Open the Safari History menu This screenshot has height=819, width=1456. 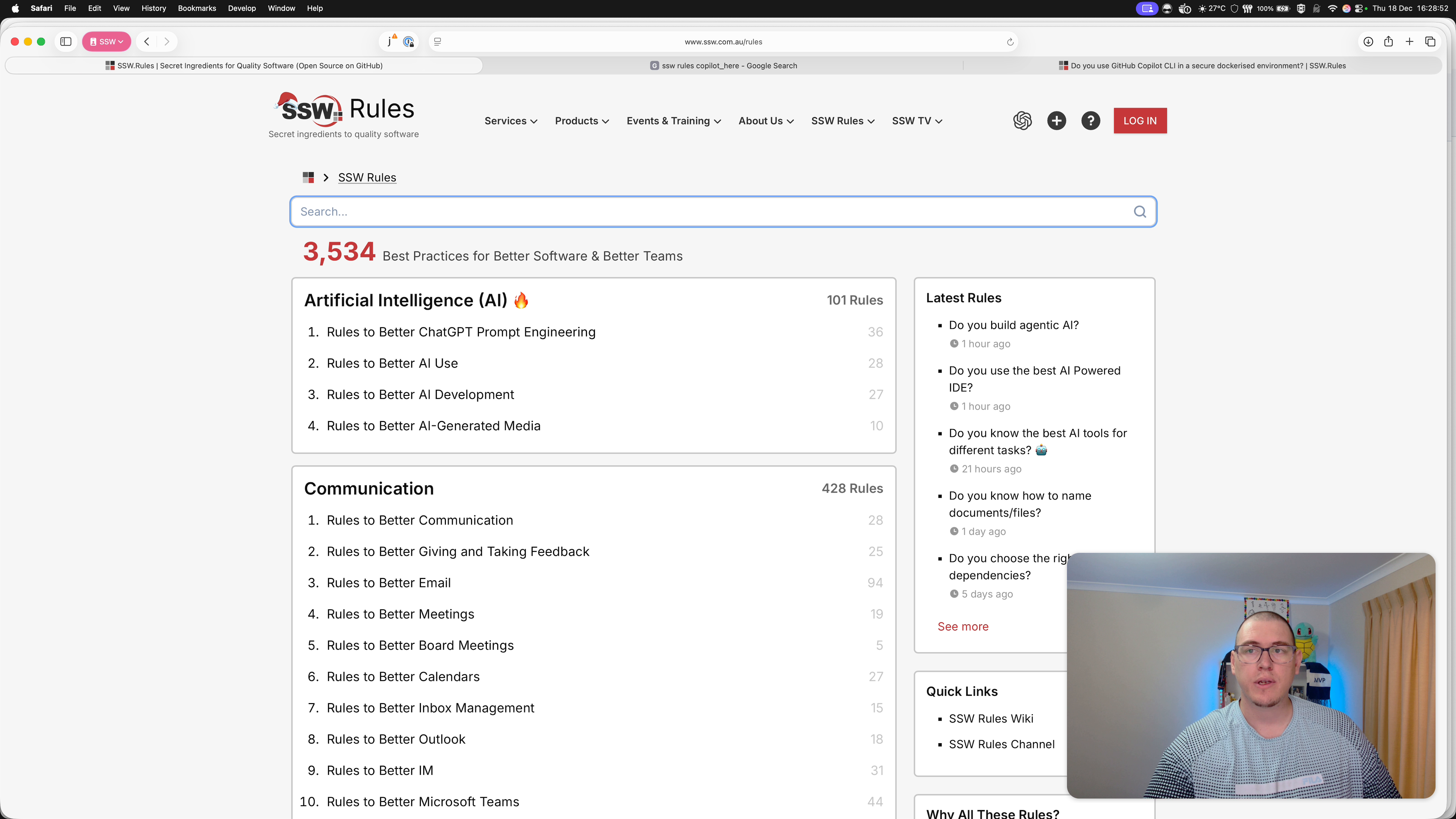coord(153,8)
